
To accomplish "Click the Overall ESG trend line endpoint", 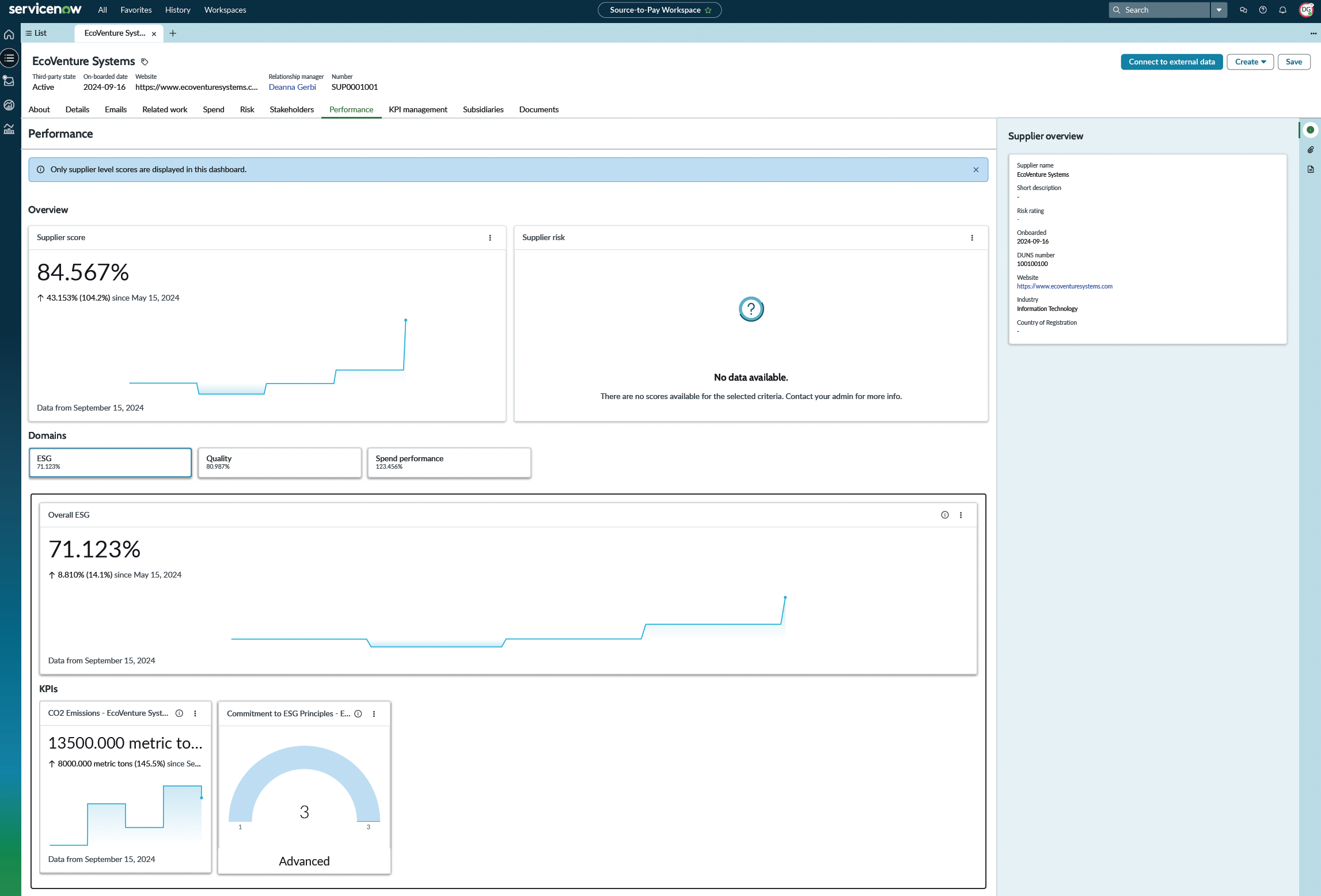I will coord(784,598).
